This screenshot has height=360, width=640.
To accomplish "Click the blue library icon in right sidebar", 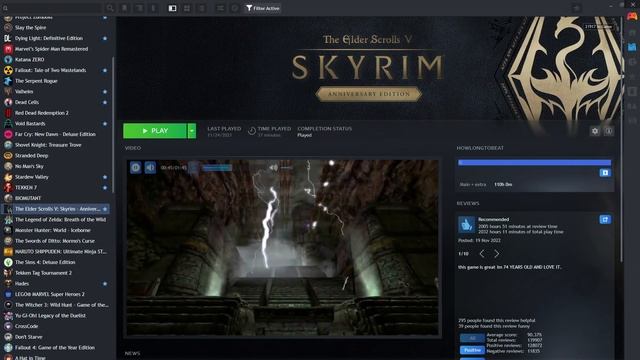I will pyautogui.click(x=632, y=47).
